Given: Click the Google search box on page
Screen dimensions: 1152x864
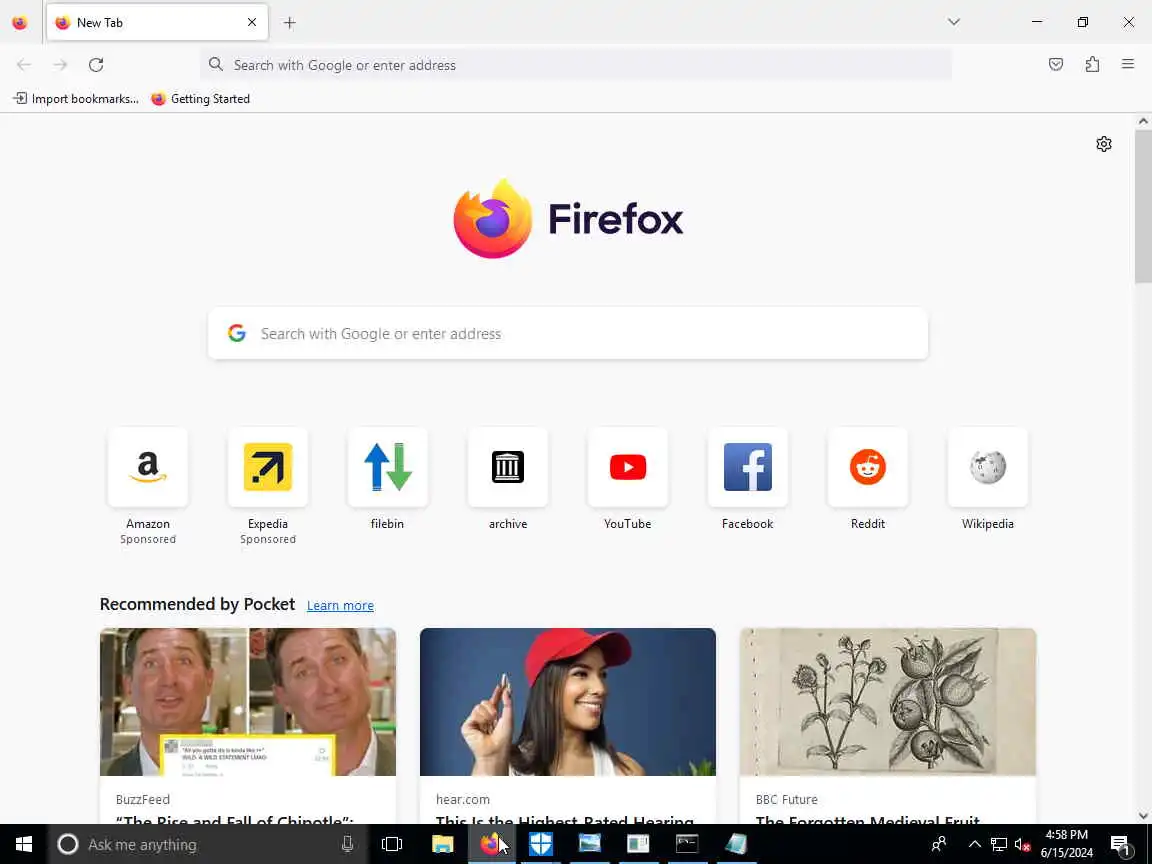Looking at the screenshot, I should (x=568, y=334).
